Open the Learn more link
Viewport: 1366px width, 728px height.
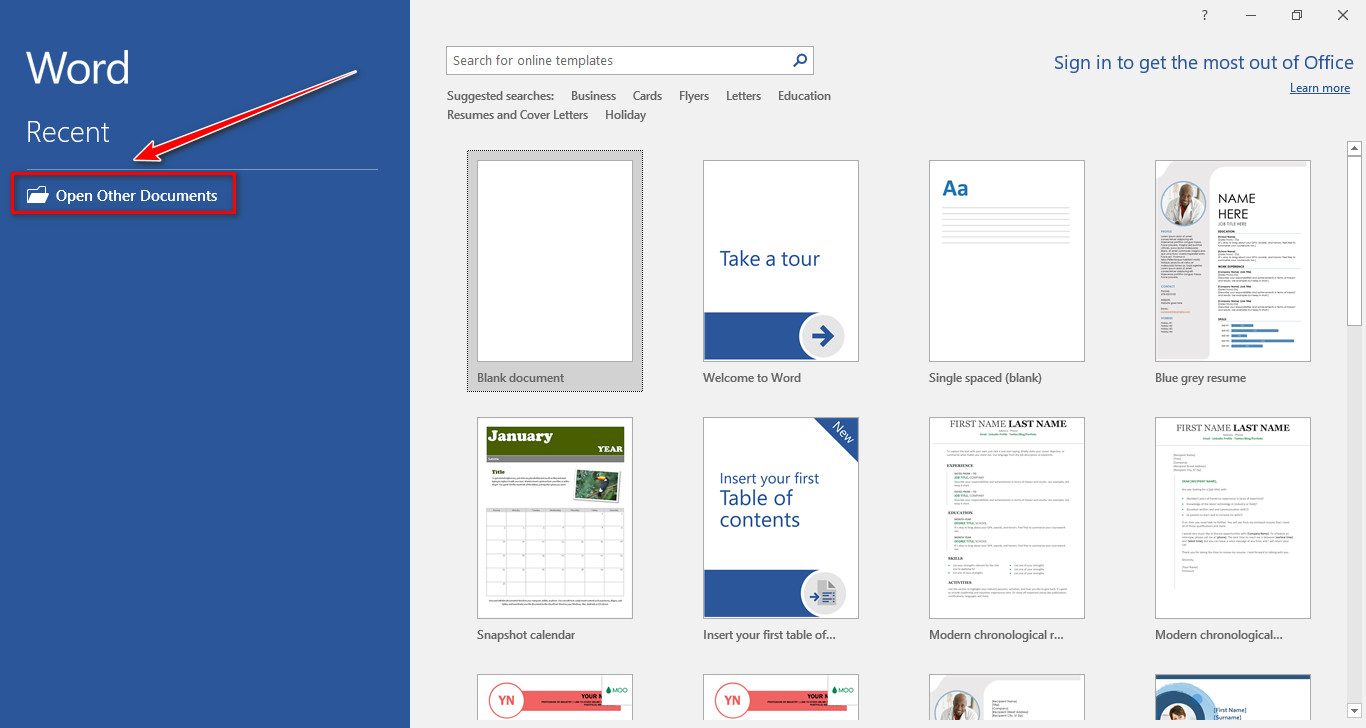click(x=1320, y=88)
